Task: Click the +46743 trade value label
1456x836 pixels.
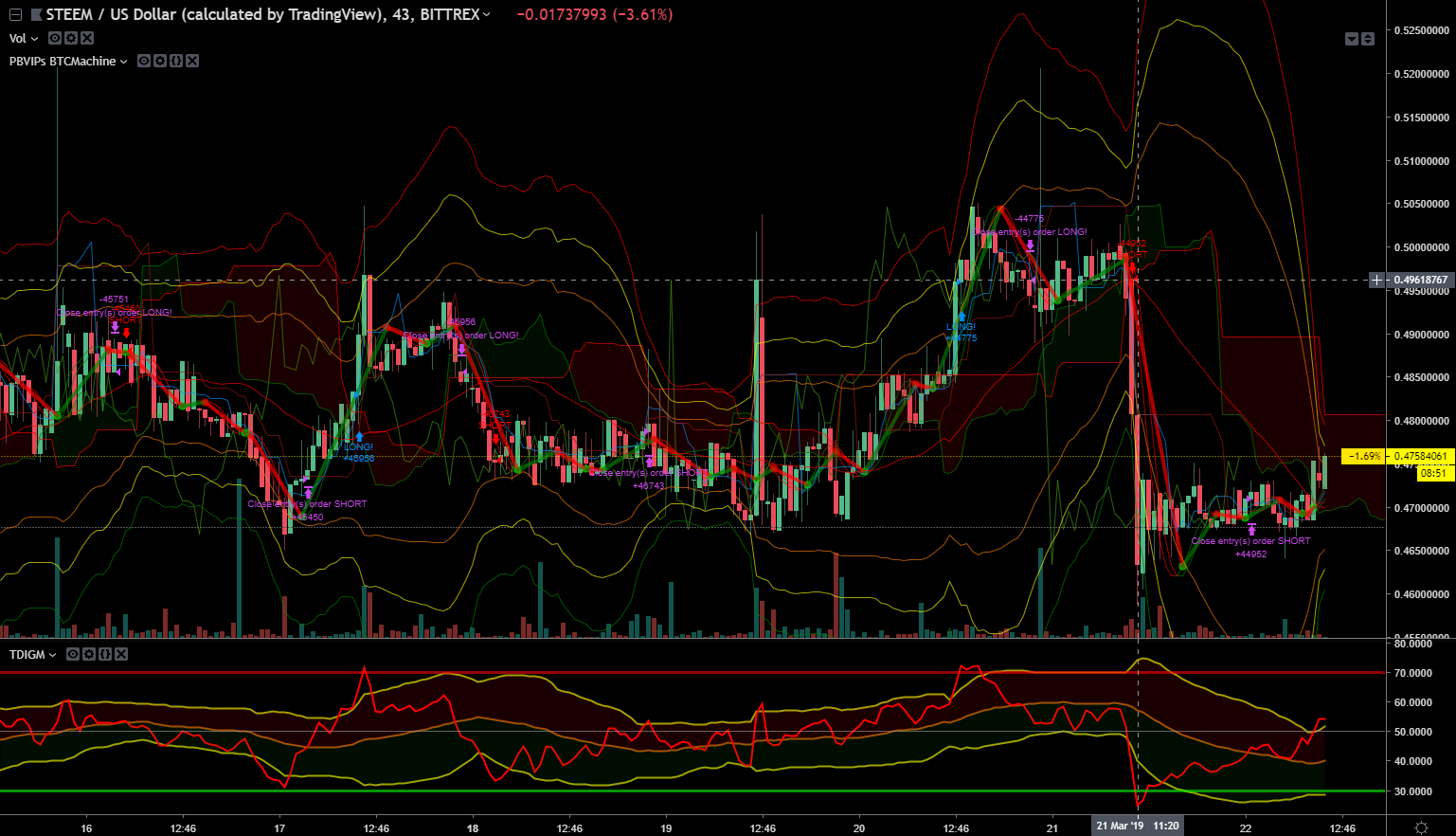Action: pyautogui.click(x=648, y=485)
